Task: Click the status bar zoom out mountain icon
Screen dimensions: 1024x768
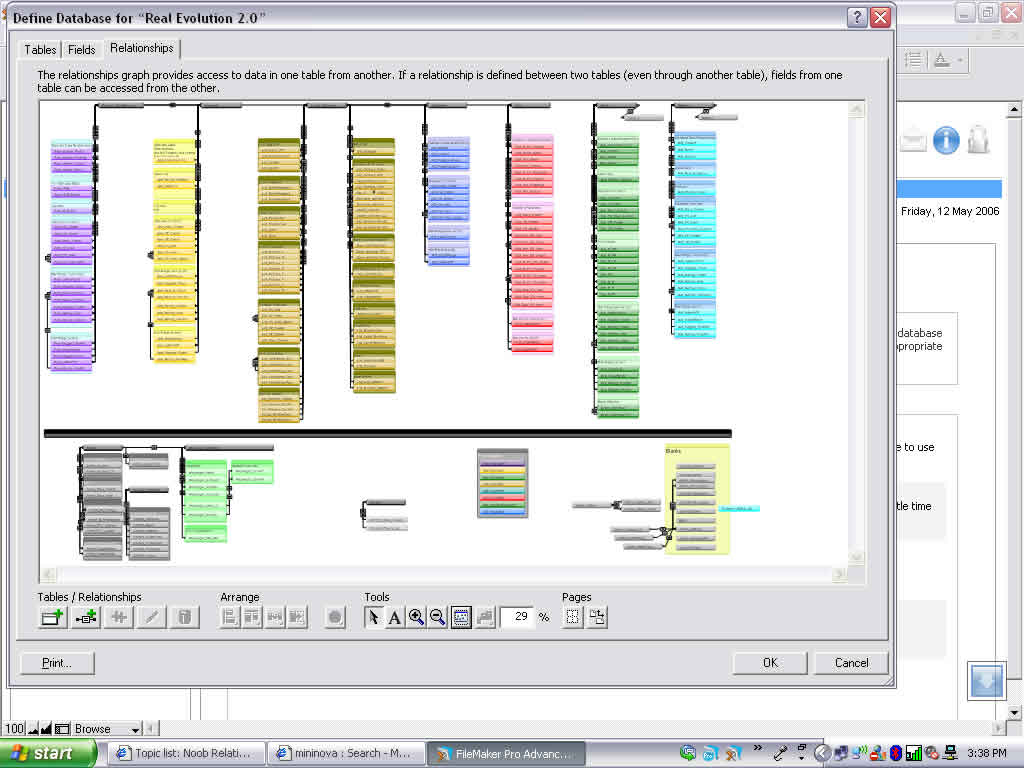Action: (x=33, y=729)
